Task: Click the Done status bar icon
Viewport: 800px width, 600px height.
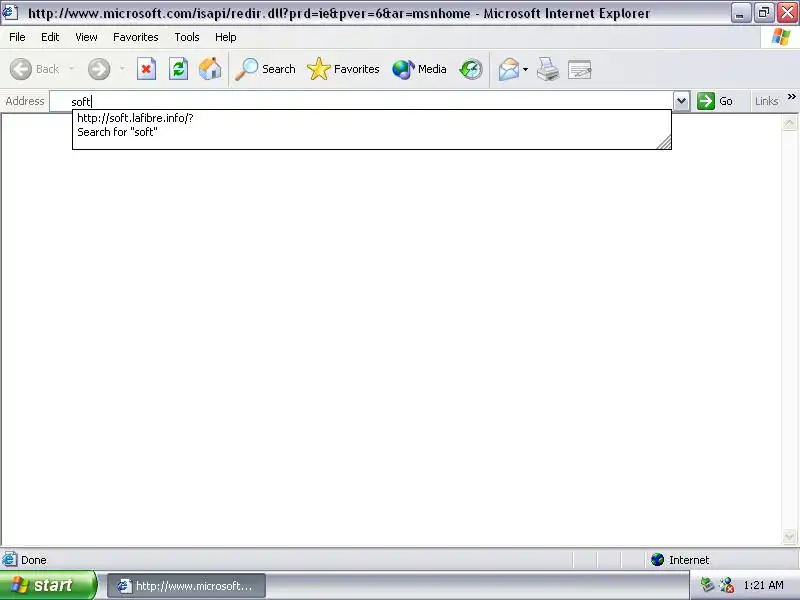Action: pyautogui.click(x=10, y=559)
